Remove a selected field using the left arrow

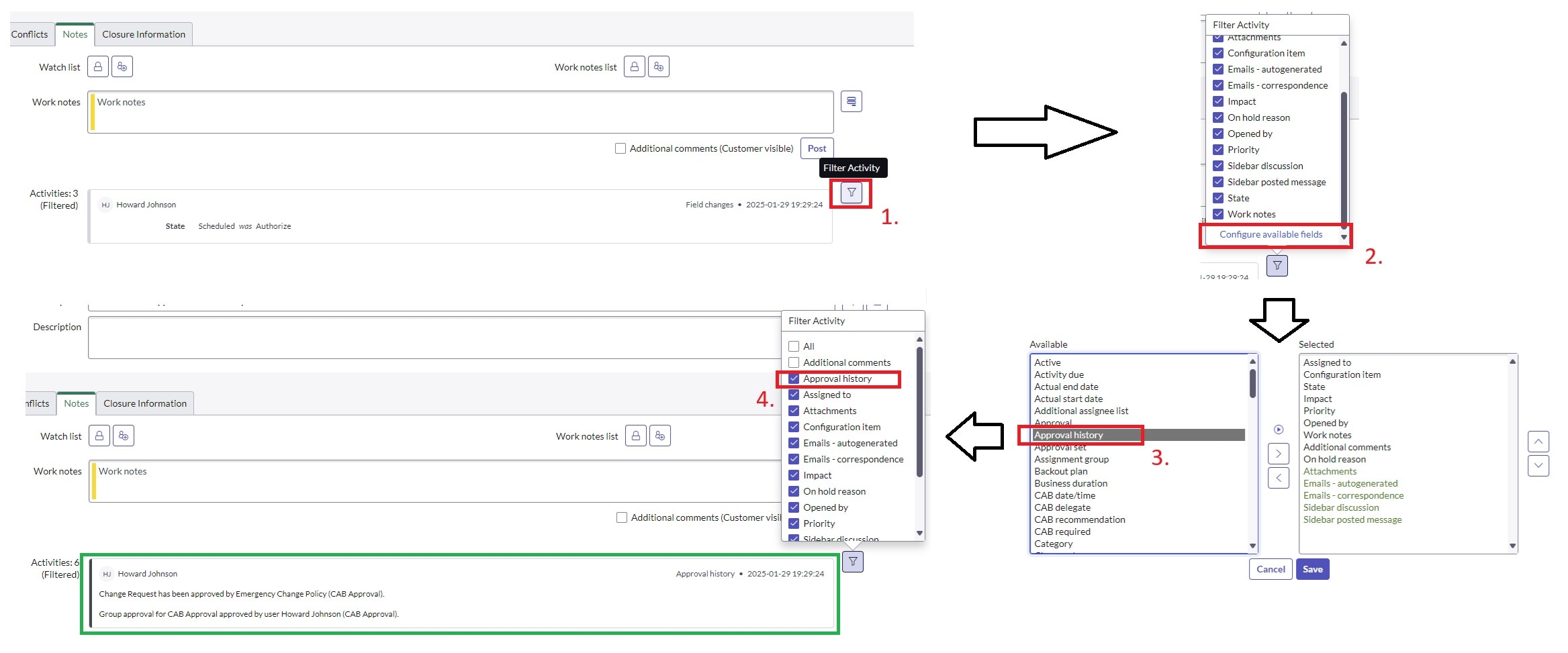click(x=1279, y=478)
